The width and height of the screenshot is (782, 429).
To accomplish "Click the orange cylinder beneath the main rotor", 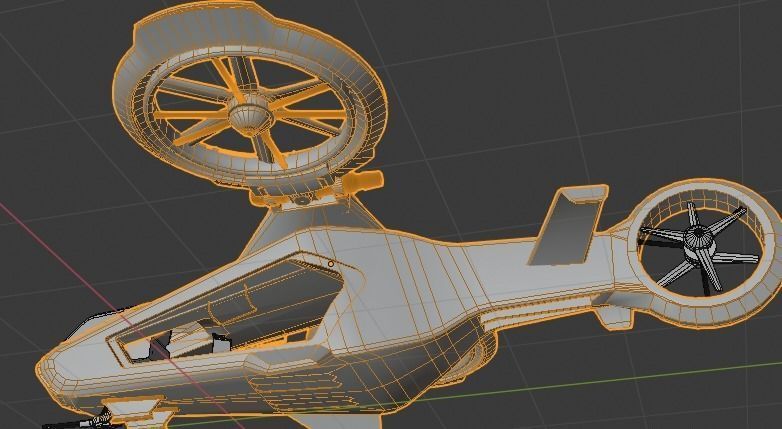I will tap(365, 181).
